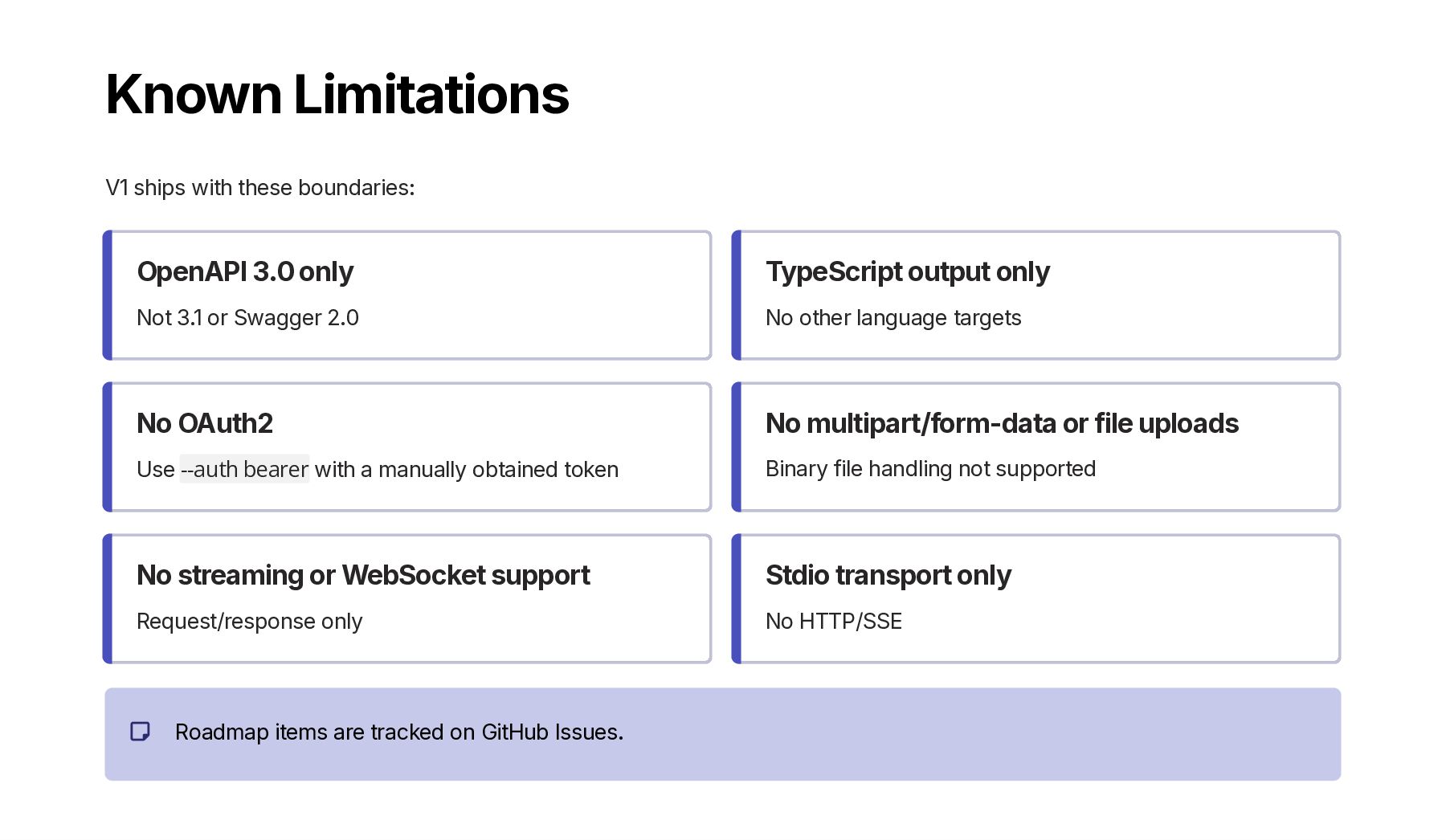Click the 'No HTTP/SSE' description text
This screenshot has height=840, width=1446.
834,622
